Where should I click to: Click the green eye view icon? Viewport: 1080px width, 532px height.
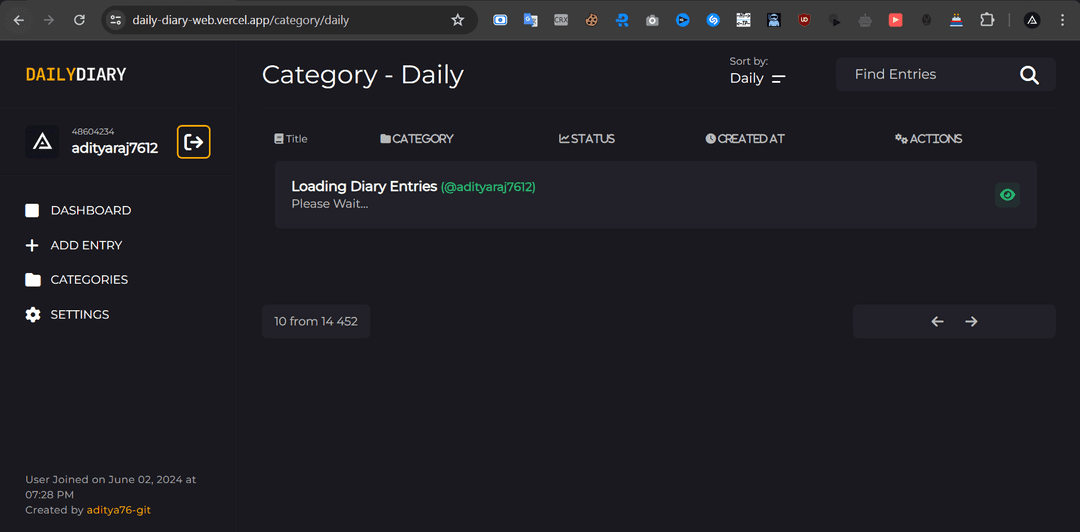coord(1007,195)
